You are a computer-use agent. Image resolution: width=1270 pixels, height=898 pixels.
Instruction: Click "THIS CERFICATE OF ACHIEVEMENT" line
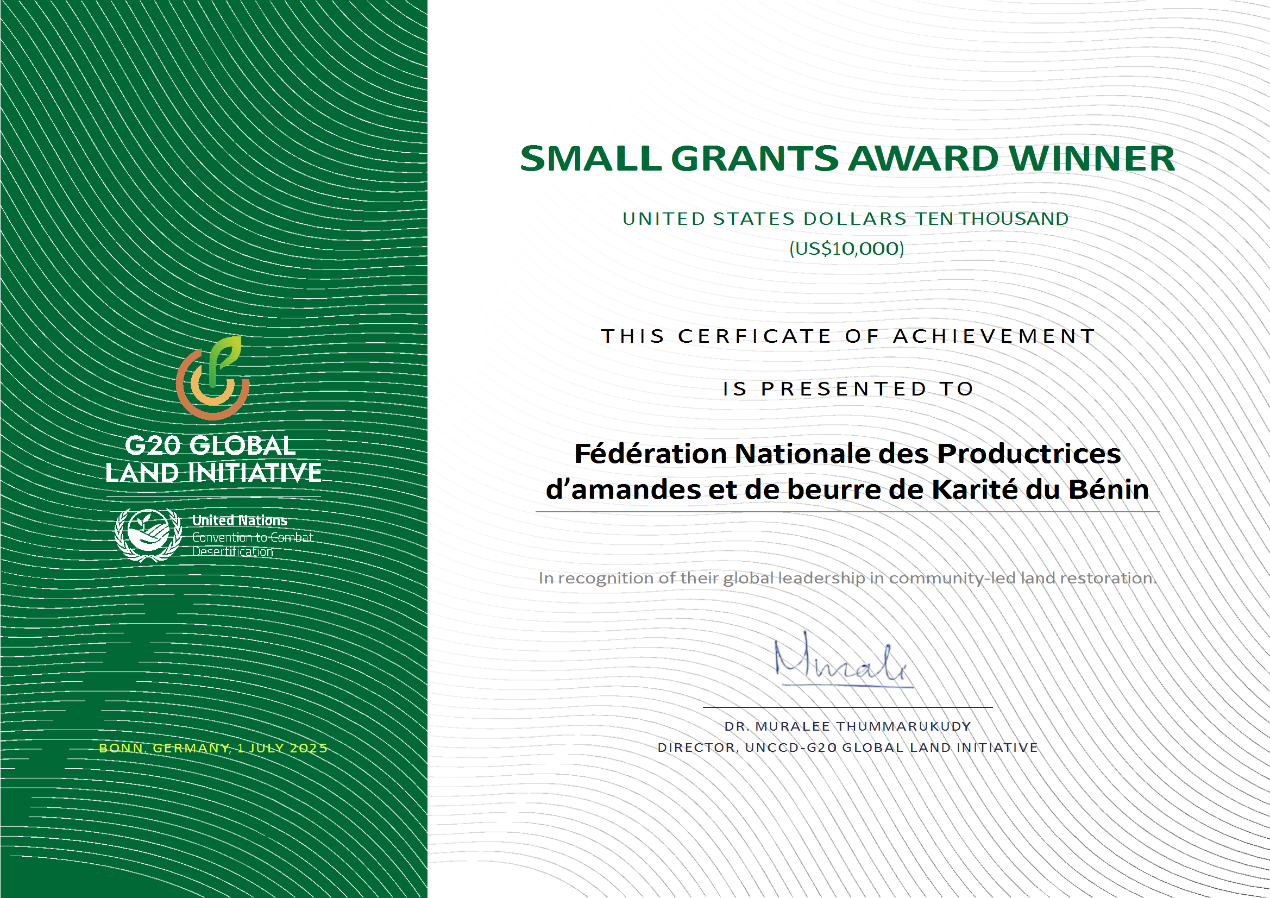pyautogui.click(x=848, y=336)
